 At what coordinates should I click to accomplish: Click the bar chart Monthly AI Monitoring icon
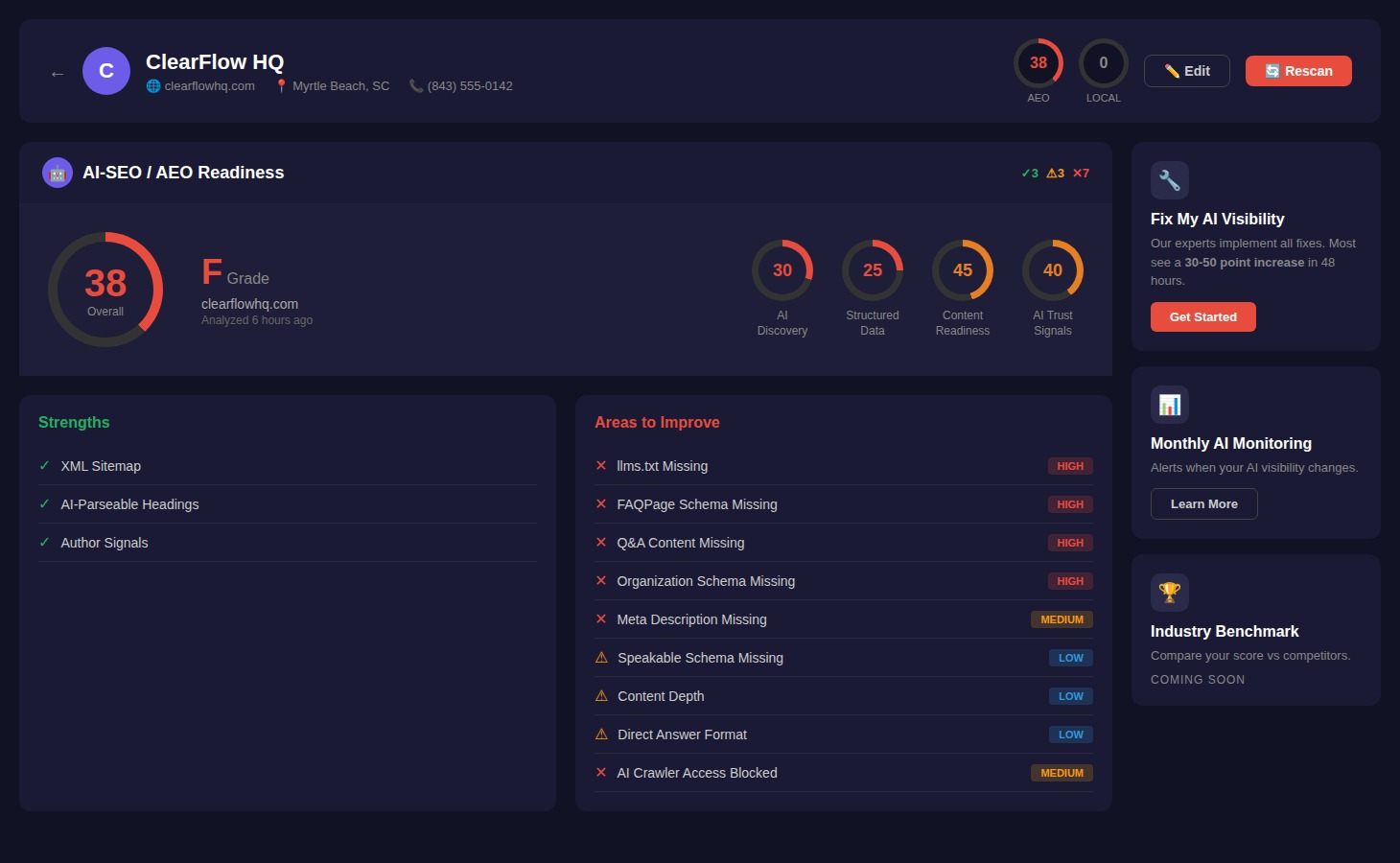(x=1169, y=405)
